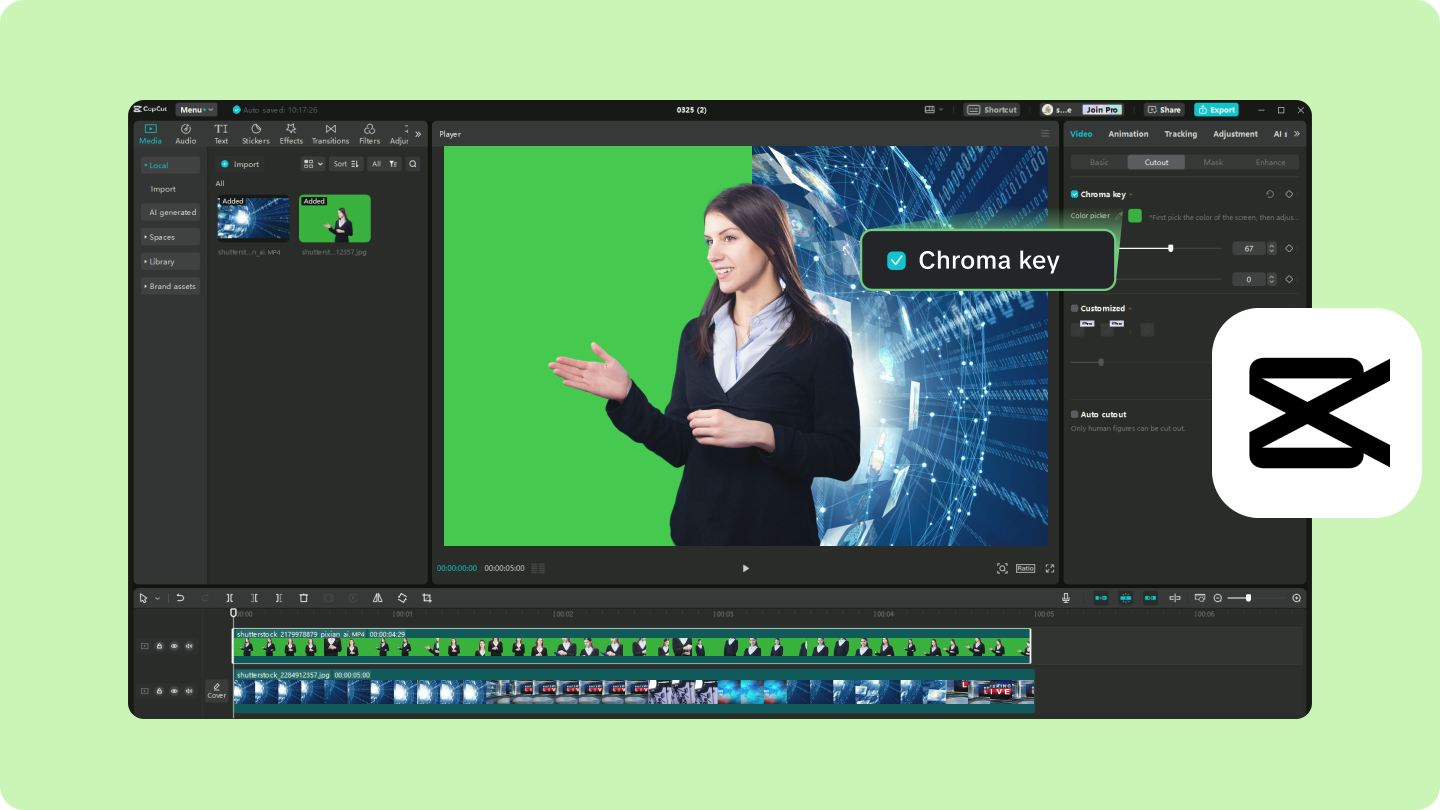Image resolution: width=1440 pixels, height=810 pixels.
Task: Open the Transitions tab
Action: pyautogui.click(x=331, y=134)
